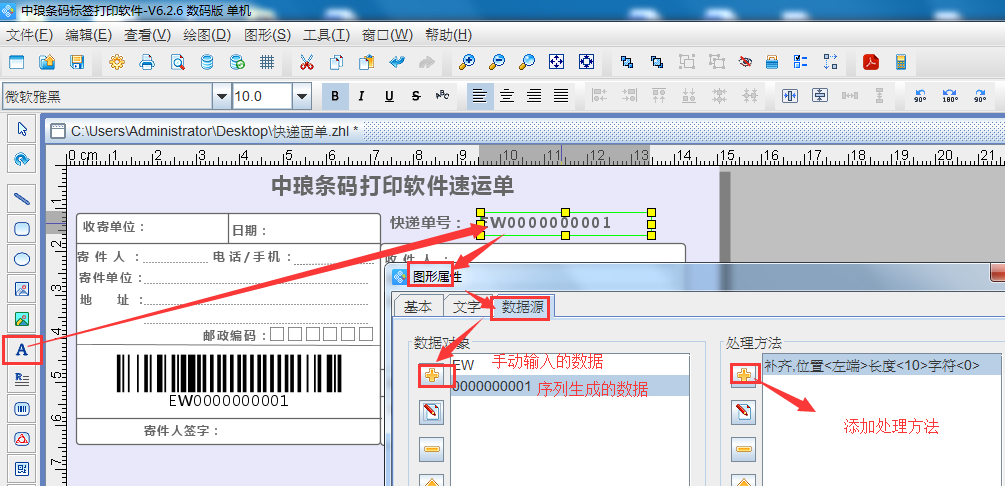Open the font name dropdown 微软雅黑

221,96
